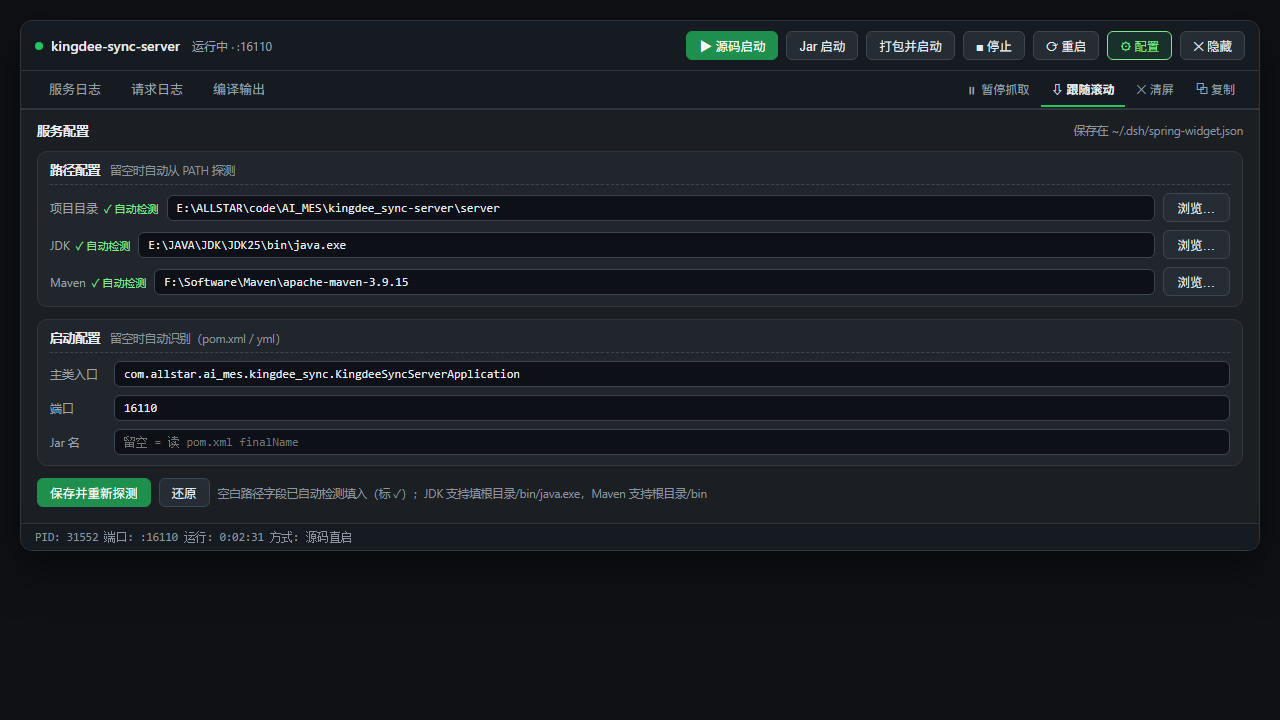This screenshot has height=720, width=1280.
Task: Click the ~/.dsh/spring-widget.json save path text
Action: click(x=1158, y=131)
